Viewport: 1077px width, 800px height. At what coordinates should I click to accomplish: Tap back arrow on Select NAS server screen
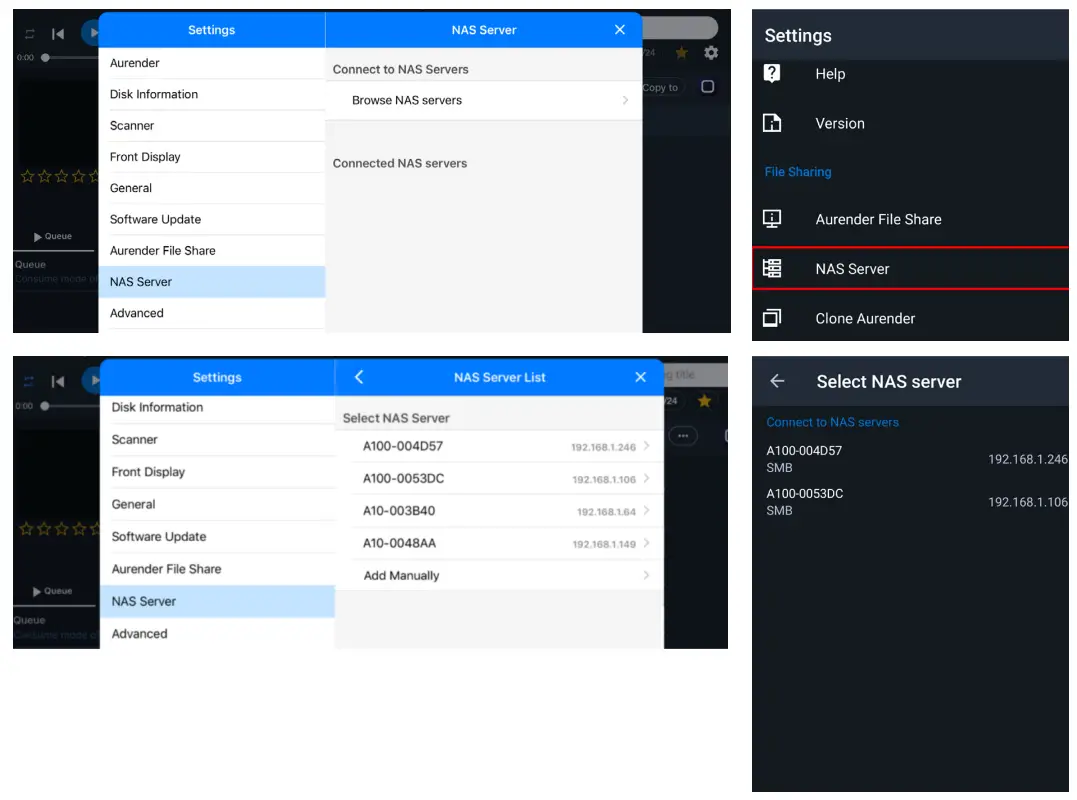pos(777,381)
